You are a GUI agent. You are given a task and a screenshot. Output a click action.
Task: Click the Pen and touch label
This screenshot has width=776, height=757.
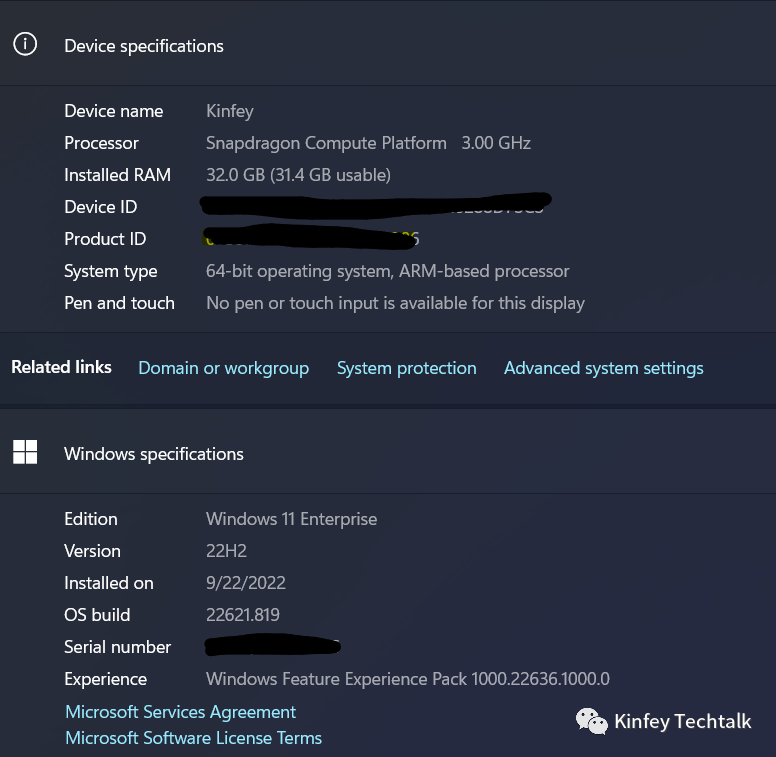coord(119,303)
